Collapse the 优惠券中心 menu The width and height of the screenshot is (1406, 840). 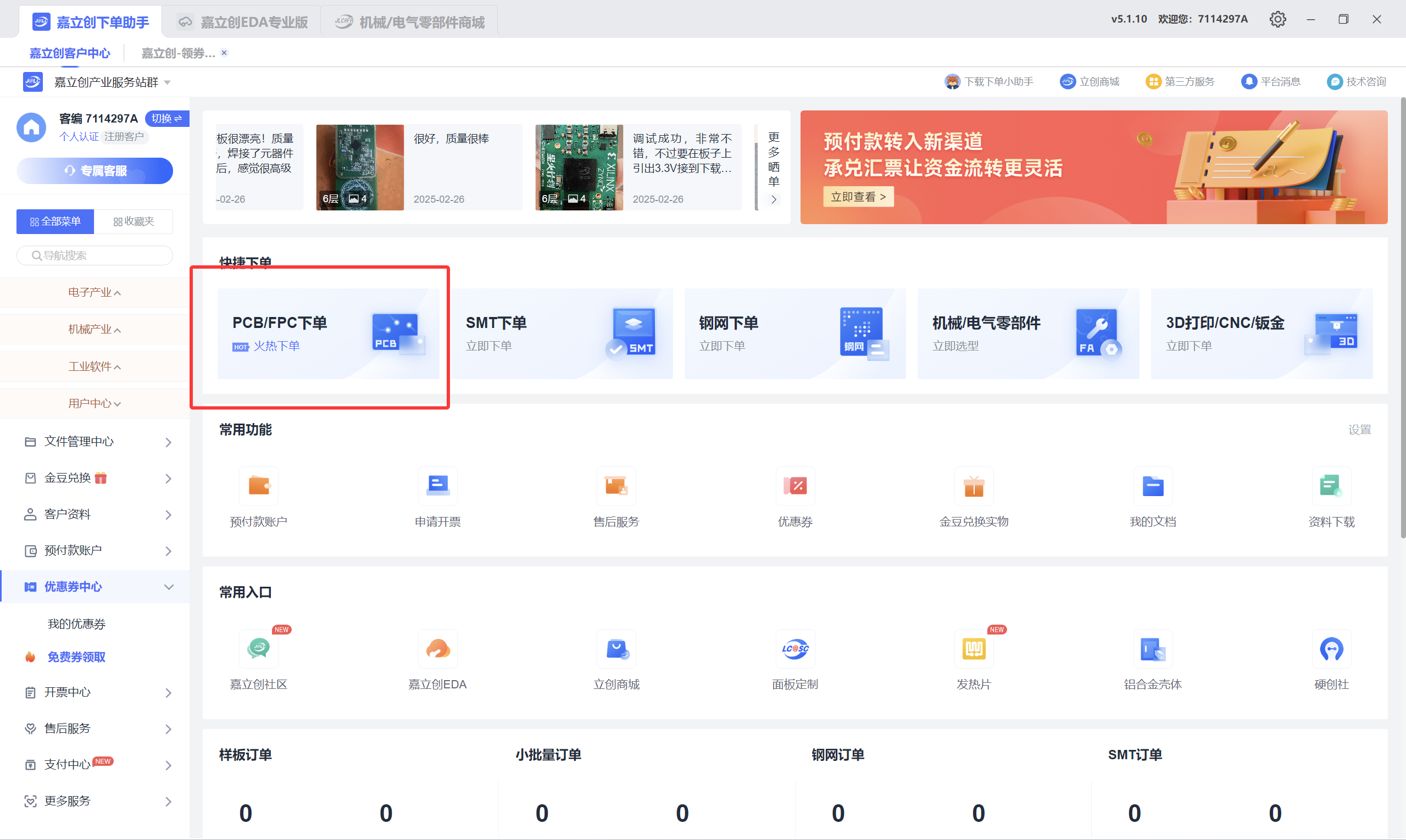95,586
